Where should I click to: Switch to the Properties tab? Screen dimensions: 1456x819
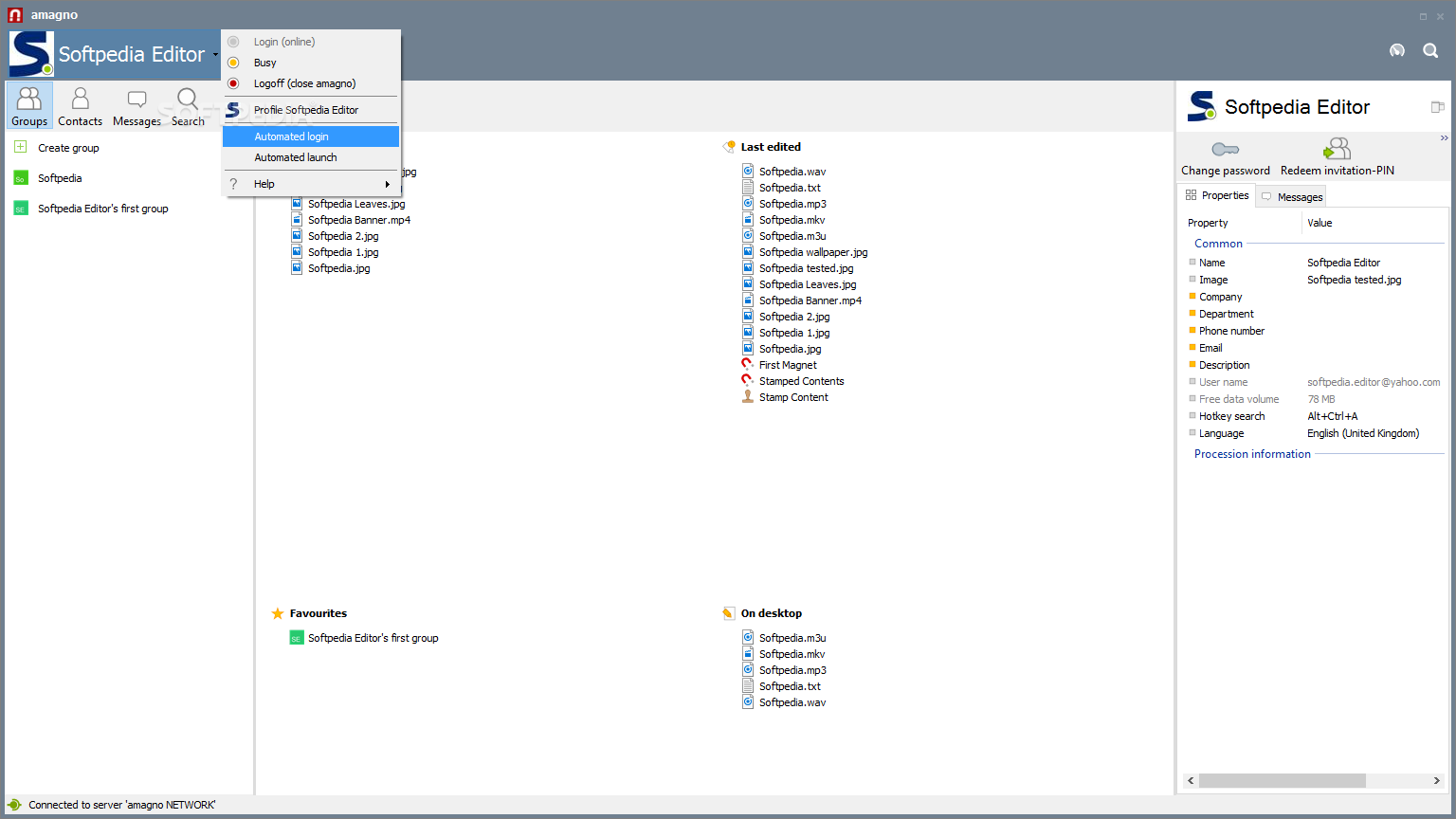click(1217, 195)
